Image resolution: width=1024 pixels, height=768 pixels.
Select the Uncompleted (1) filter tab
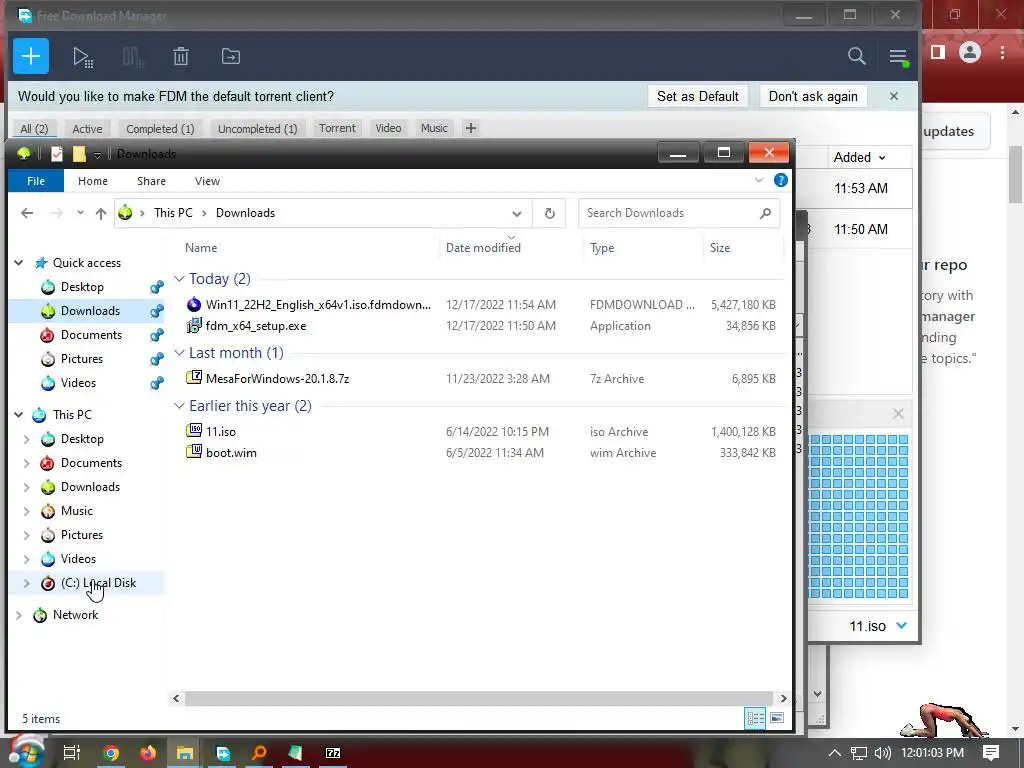pos(257,129)
